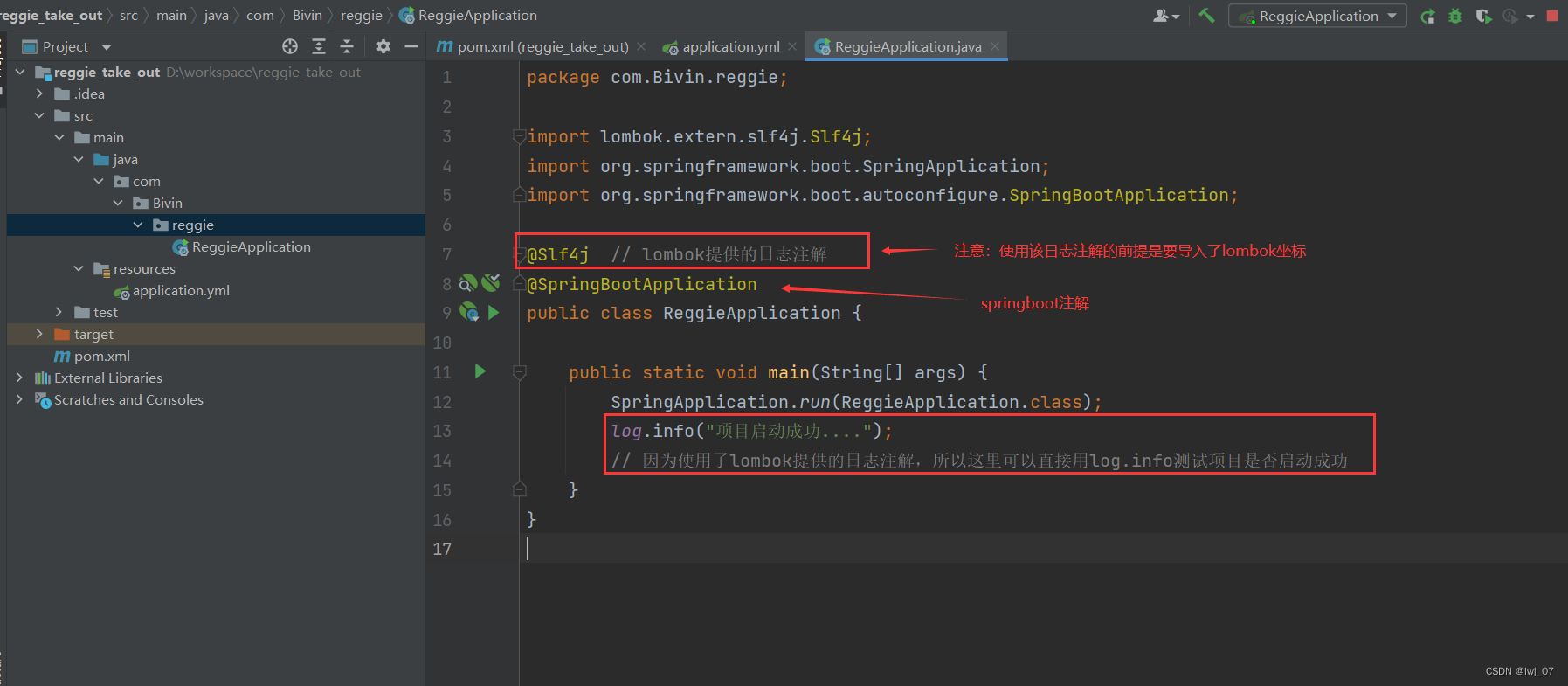Select the target folder row
The height and width of the screenshot is (686, 1568).
point(217,334)
